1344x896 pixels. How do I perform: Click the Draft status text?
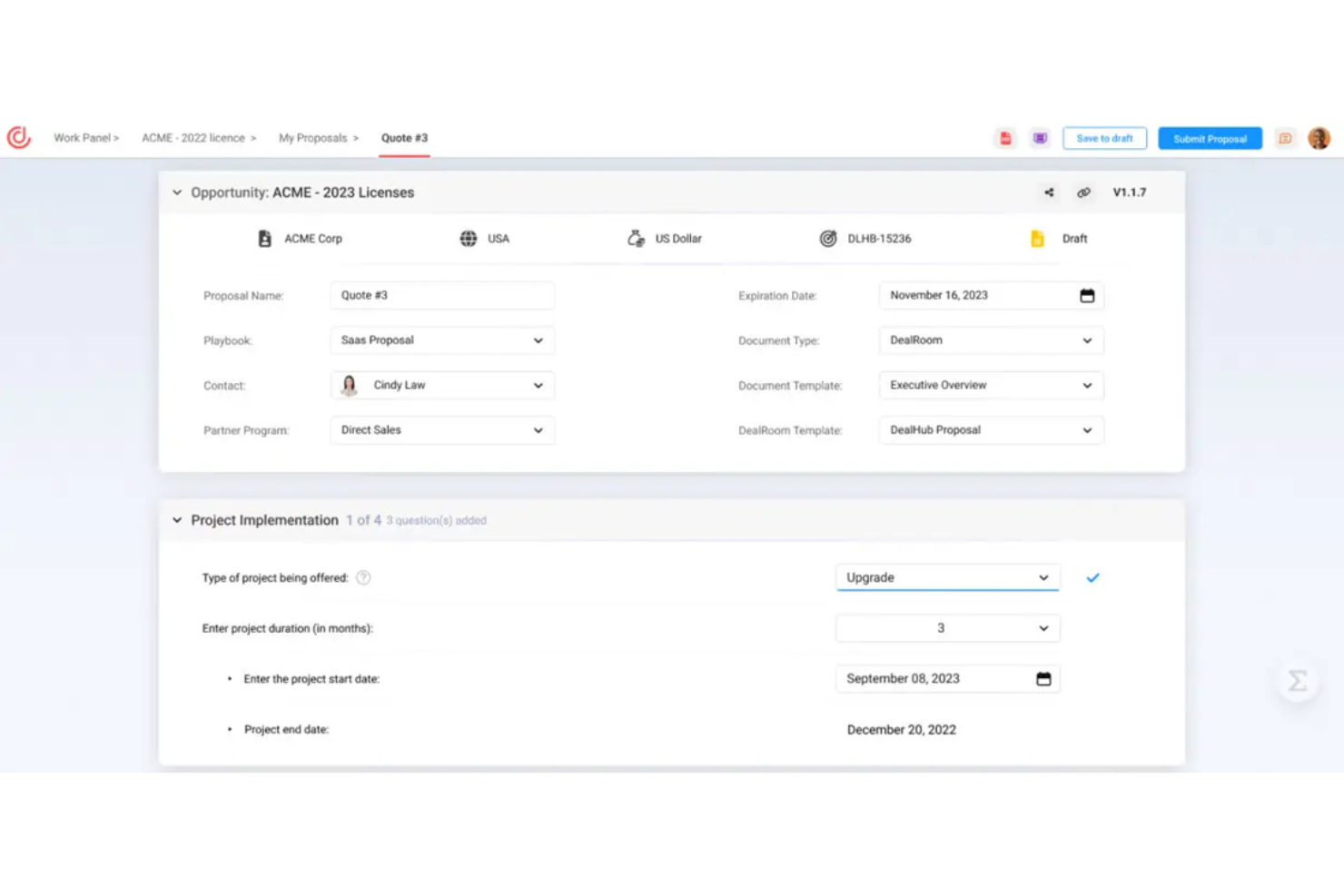1074,239
